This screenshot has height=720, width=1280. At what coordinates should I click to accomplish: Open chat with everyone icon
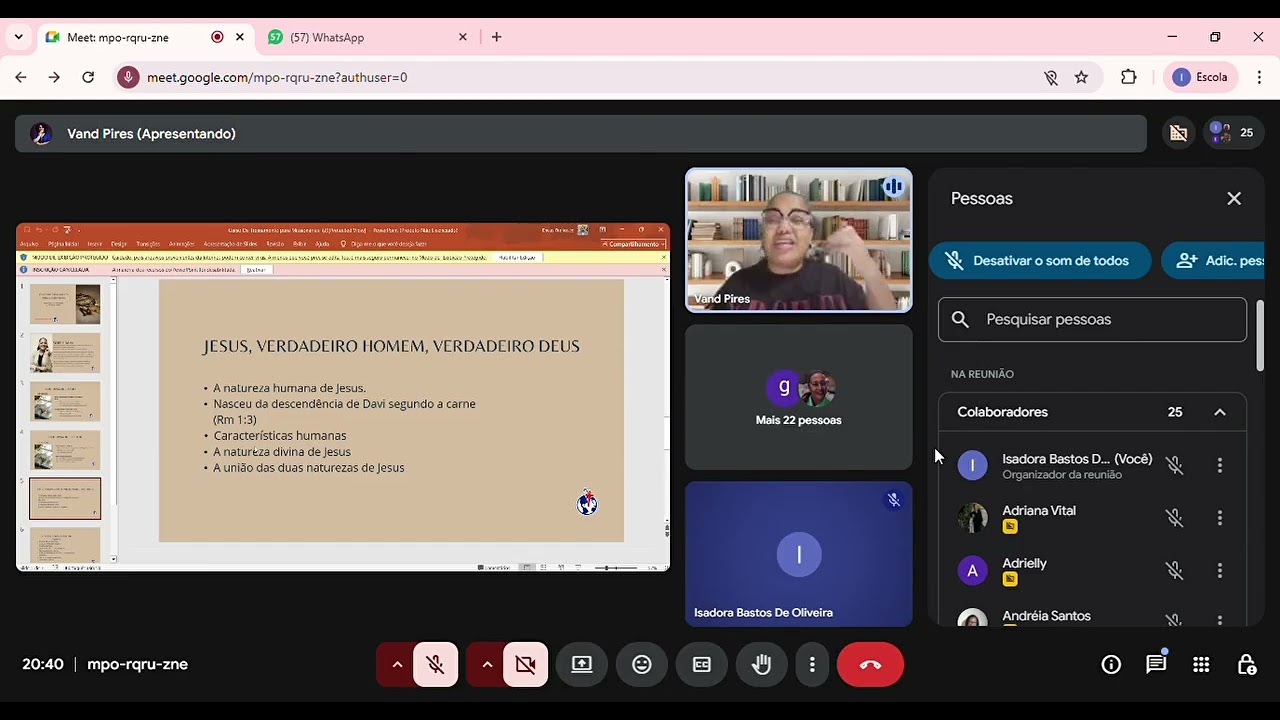pyautogui.click(x=1156, y=664)
